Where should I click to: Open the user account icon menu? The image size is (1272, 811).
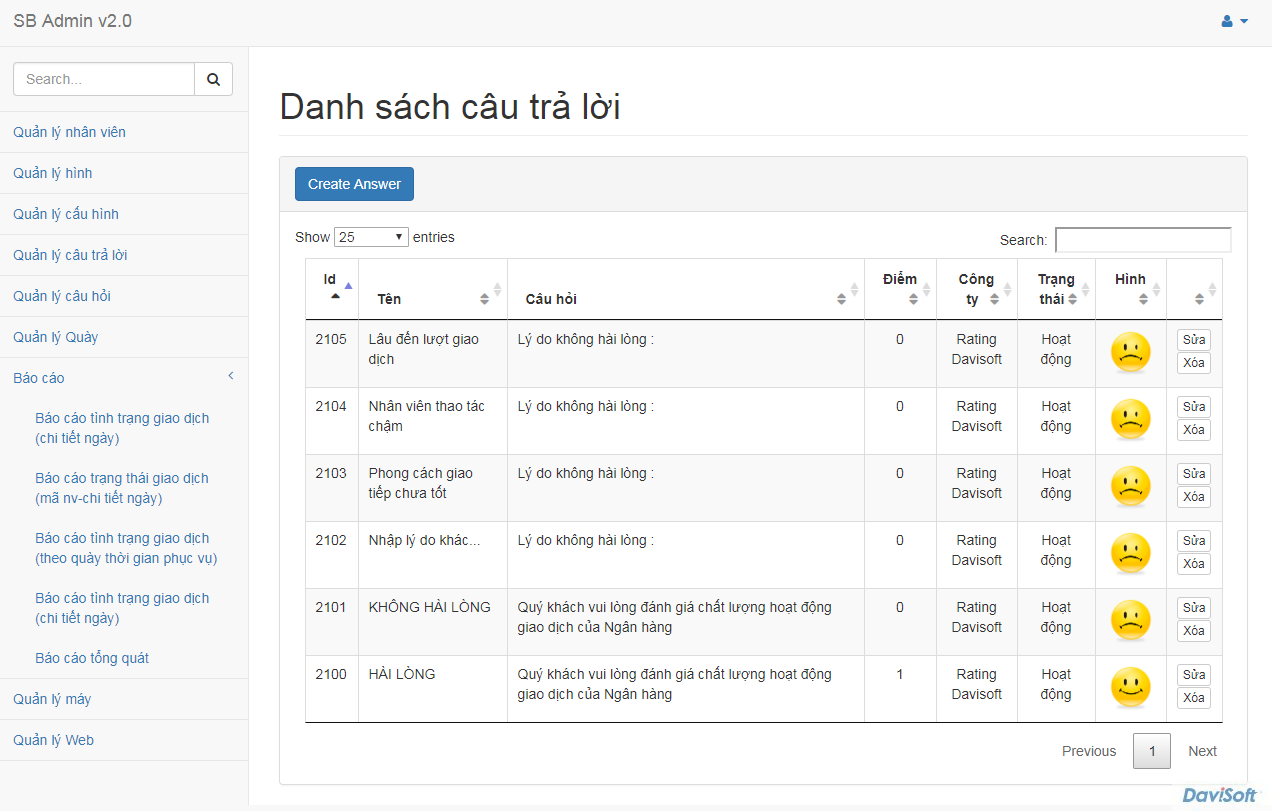coord(1234,21)
